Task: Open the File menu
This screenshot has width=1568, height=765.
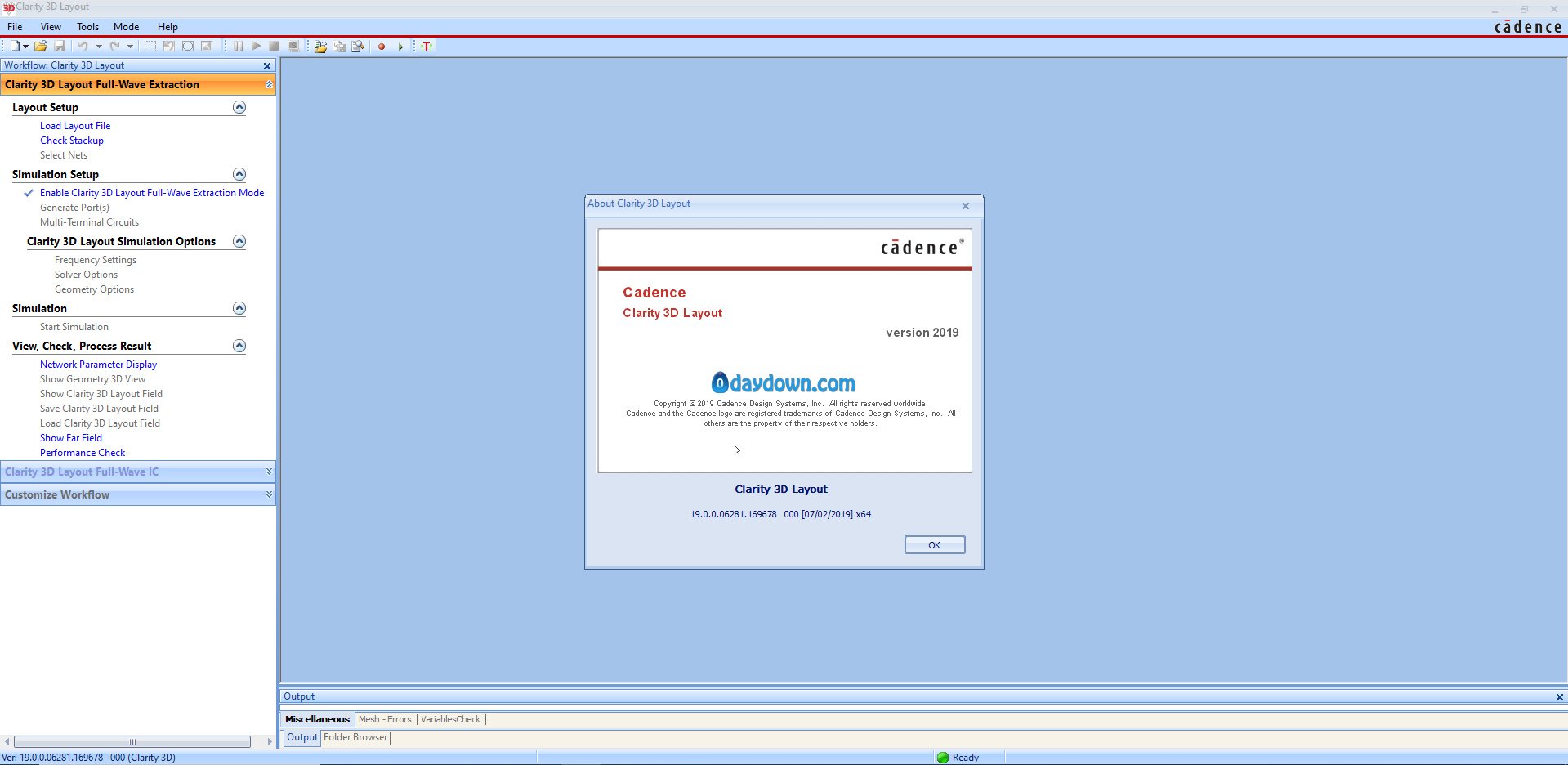Action: pyautogui.click(x=15, y=27)
